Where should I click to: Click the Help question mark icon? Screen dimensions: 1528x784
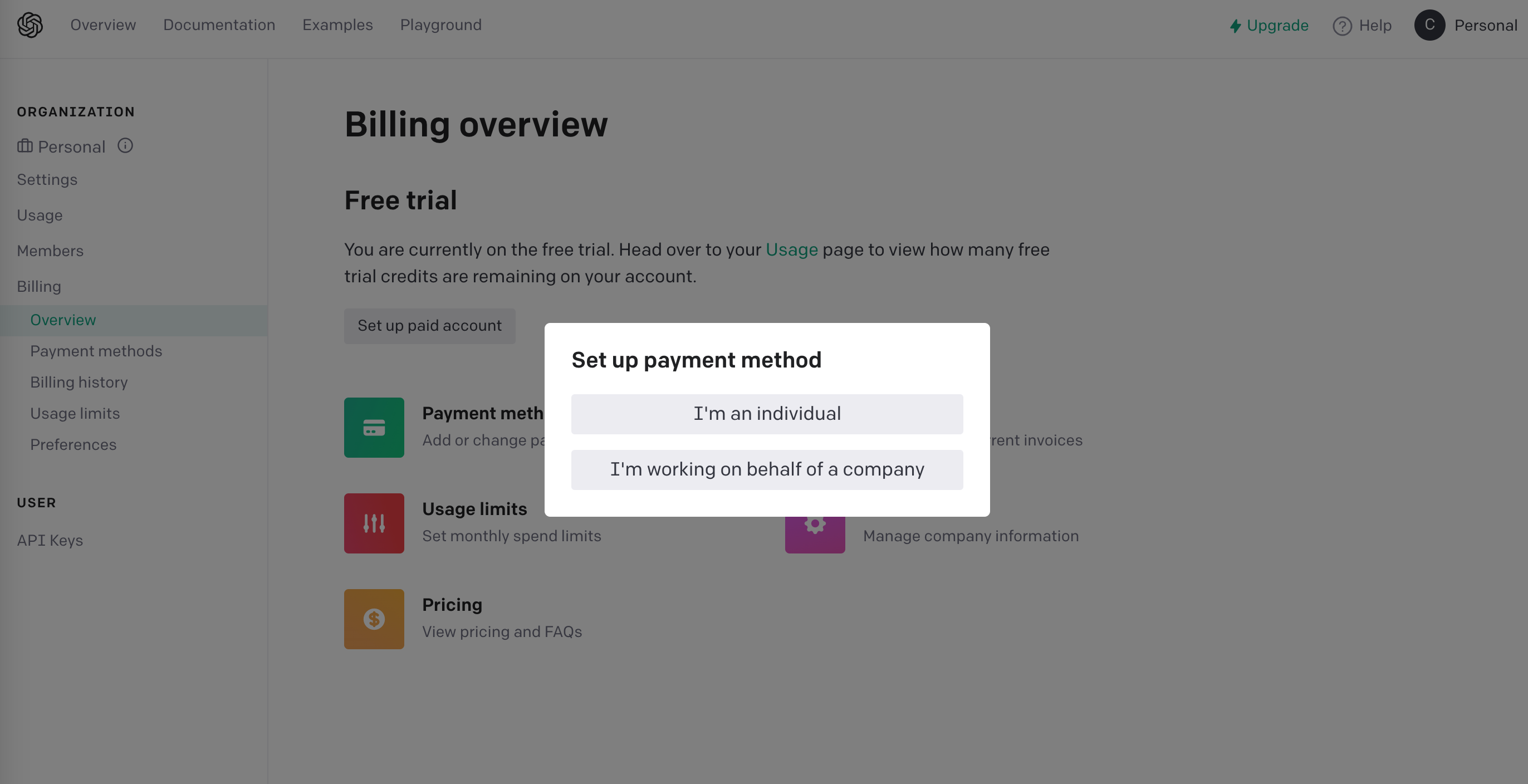click(x=1342, y=26)
